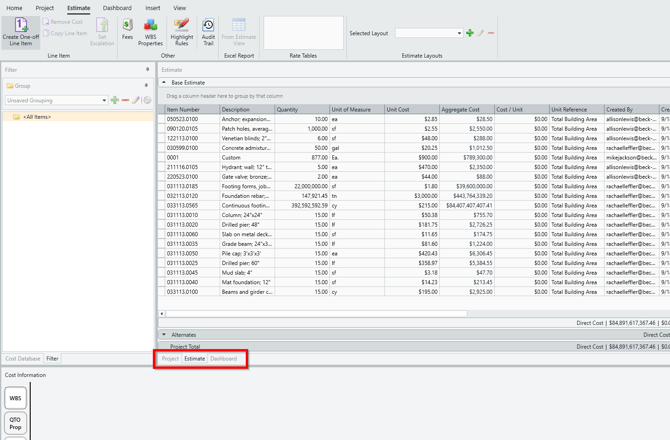The height and width of the screenshot is (440, 670).
Task: Expand the Alternates section
Action: coord(164,335)
